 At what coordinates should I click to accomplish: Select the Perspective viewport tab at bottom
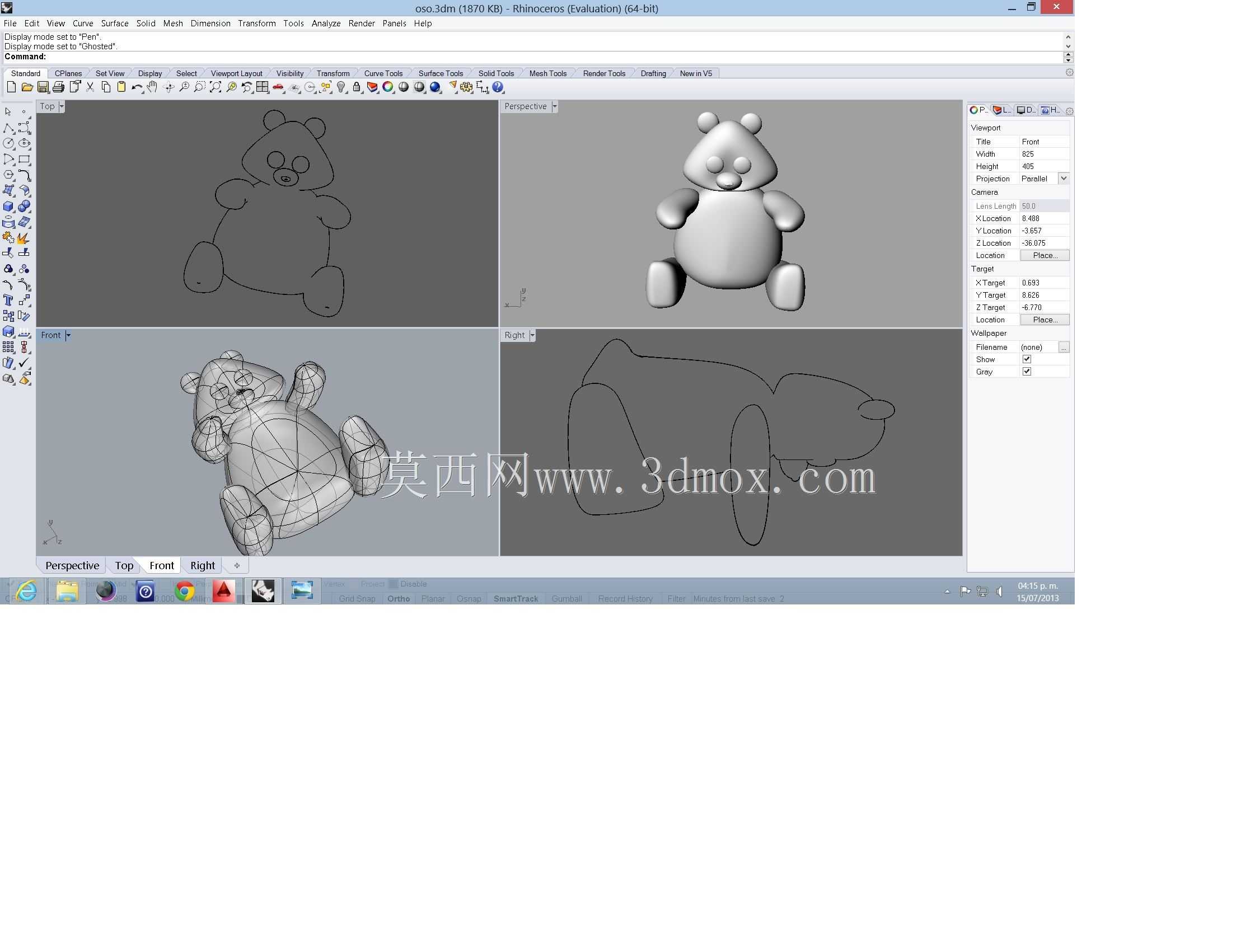[72, 566]
